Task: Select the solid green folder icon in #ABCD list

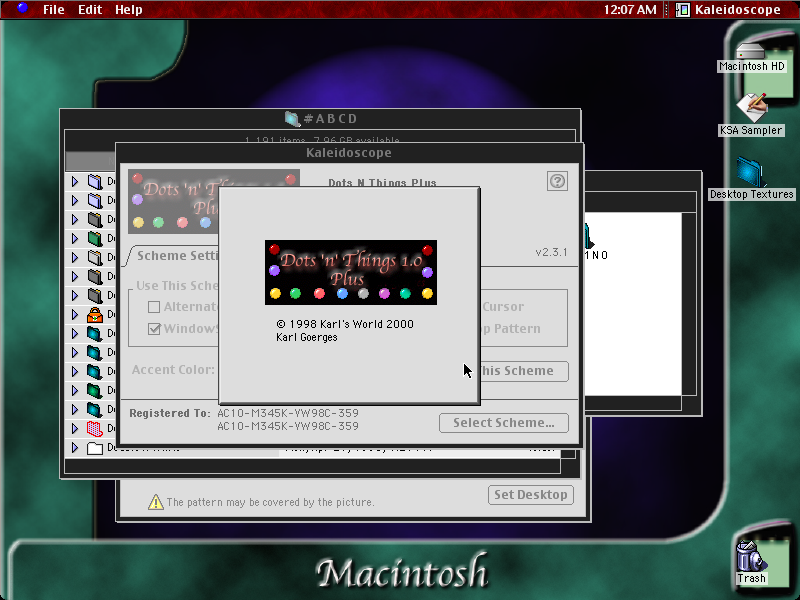Action: [x=95, y=238]
